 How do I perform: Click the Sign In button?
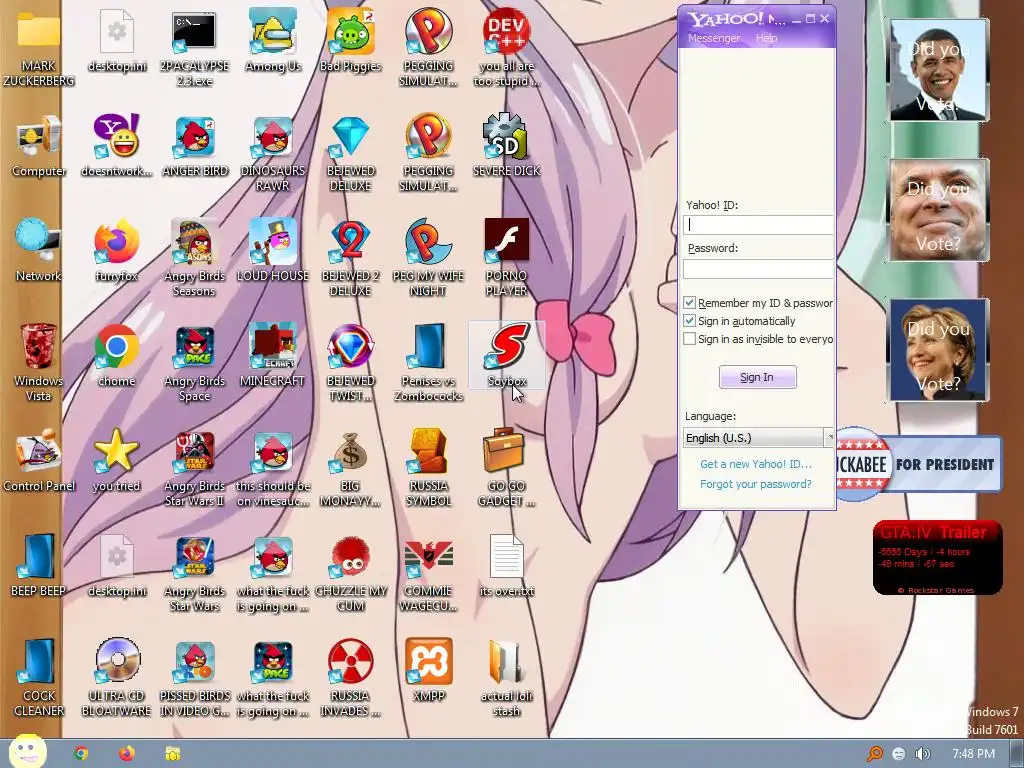(x=758, y=377)
